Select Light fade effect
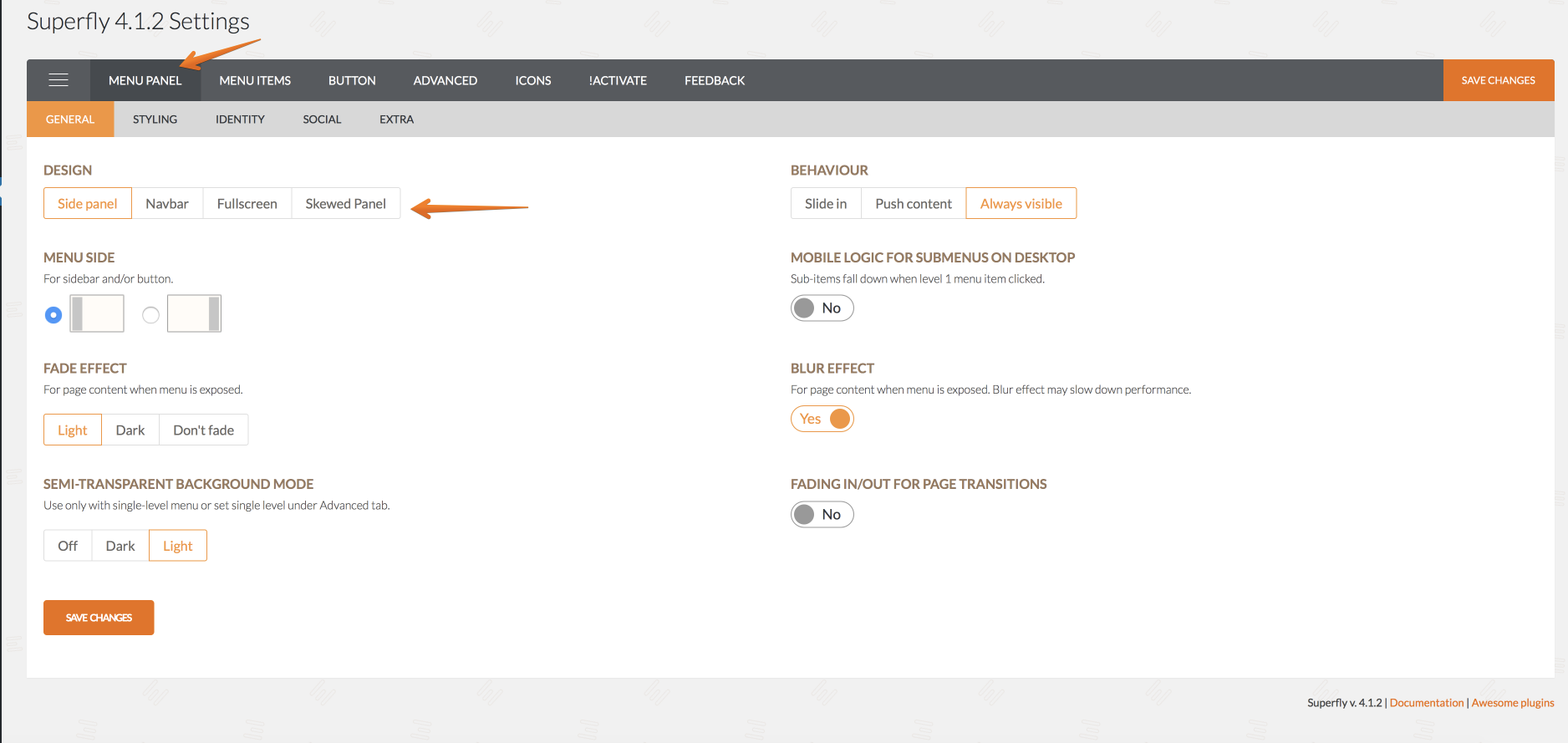The height and width of the screenshot is (743, 1568). click(73, 430)
